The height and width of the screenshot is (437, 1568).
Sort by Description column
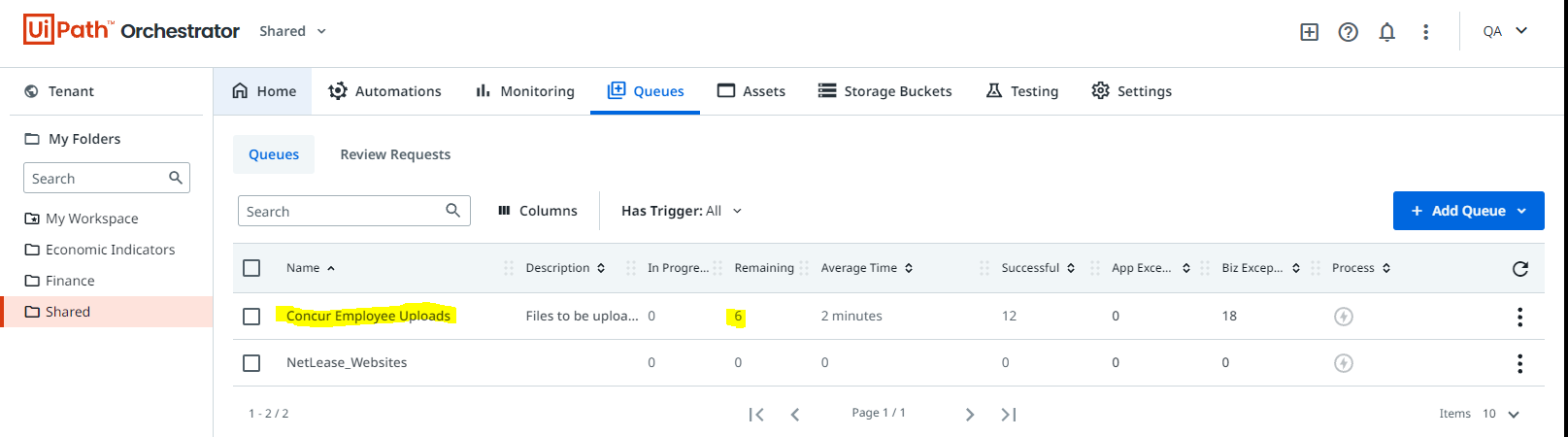601,268
